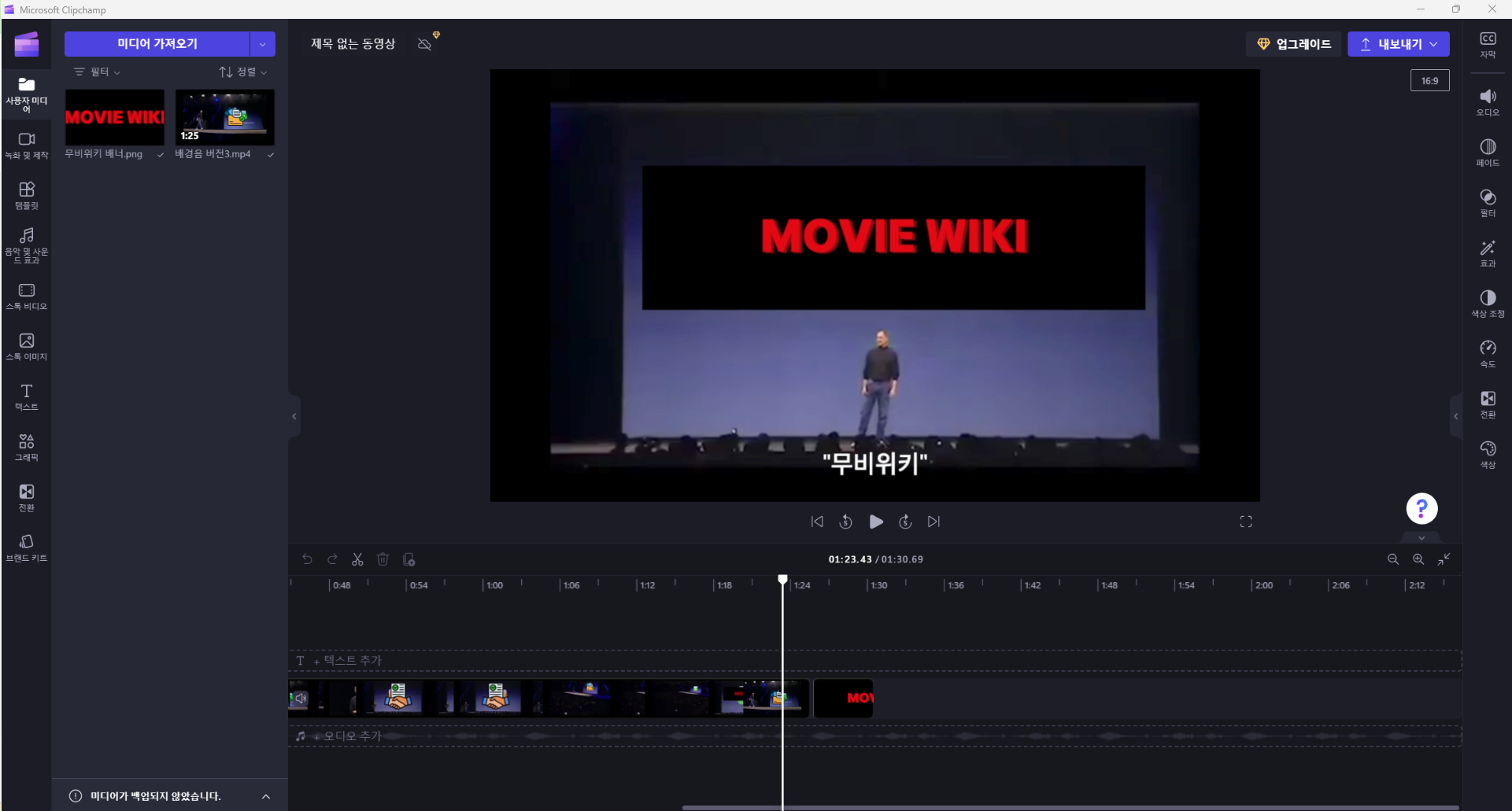Edit the 제목 없는 동영상 title field
The image size is (1512, 811).
tap(353, 44)
